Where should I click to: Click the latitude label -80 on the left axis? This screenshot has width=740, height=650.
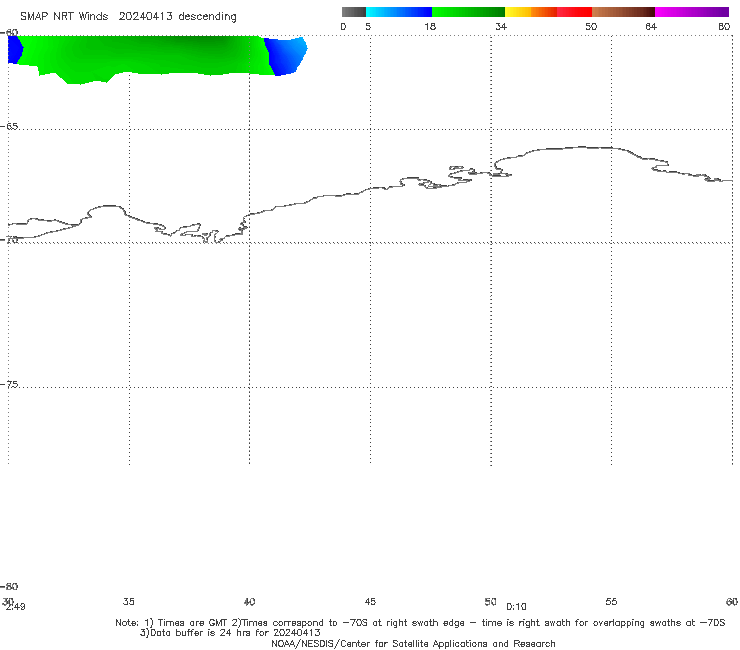tap(9, 586)
